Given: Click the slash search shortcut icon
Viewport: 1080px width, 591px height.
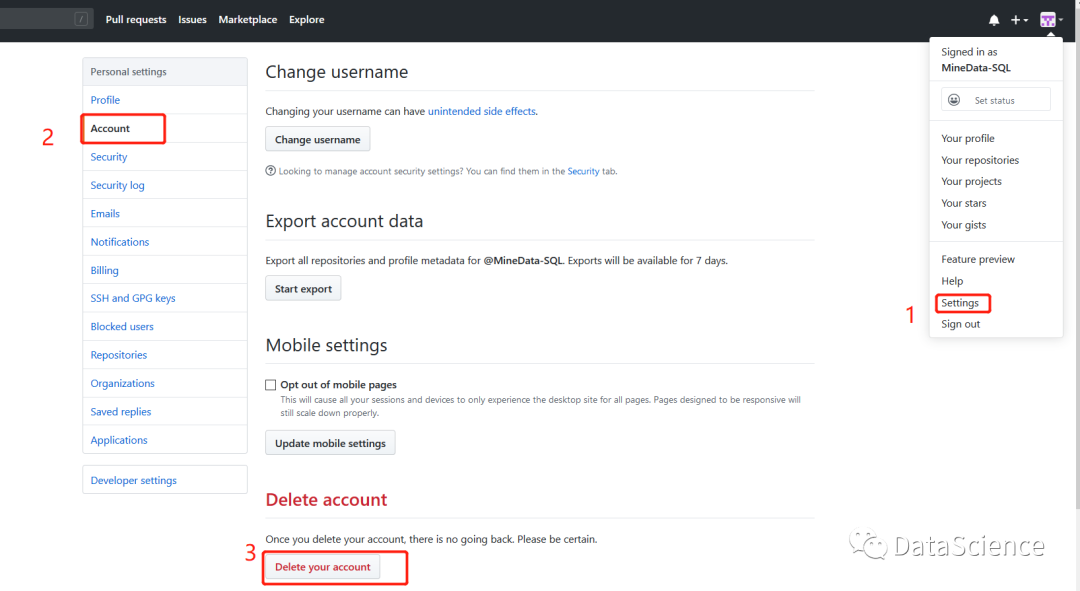Looking at the screenshot, I should 81,19.
